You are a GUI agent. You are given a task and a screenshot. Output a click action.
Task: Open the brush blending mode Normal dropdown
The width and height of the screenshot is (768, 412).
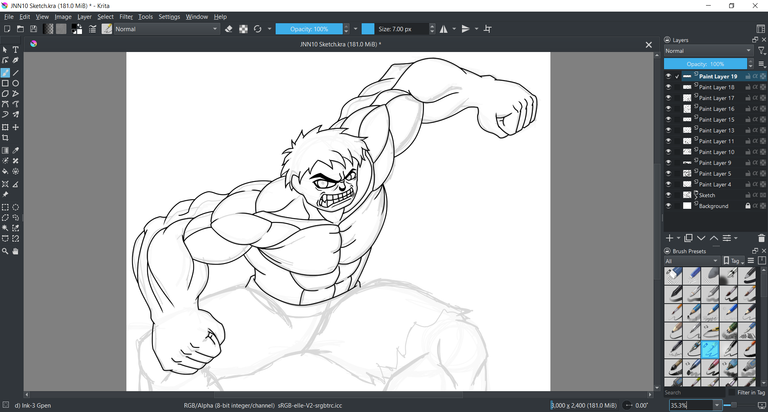(167, 29)
